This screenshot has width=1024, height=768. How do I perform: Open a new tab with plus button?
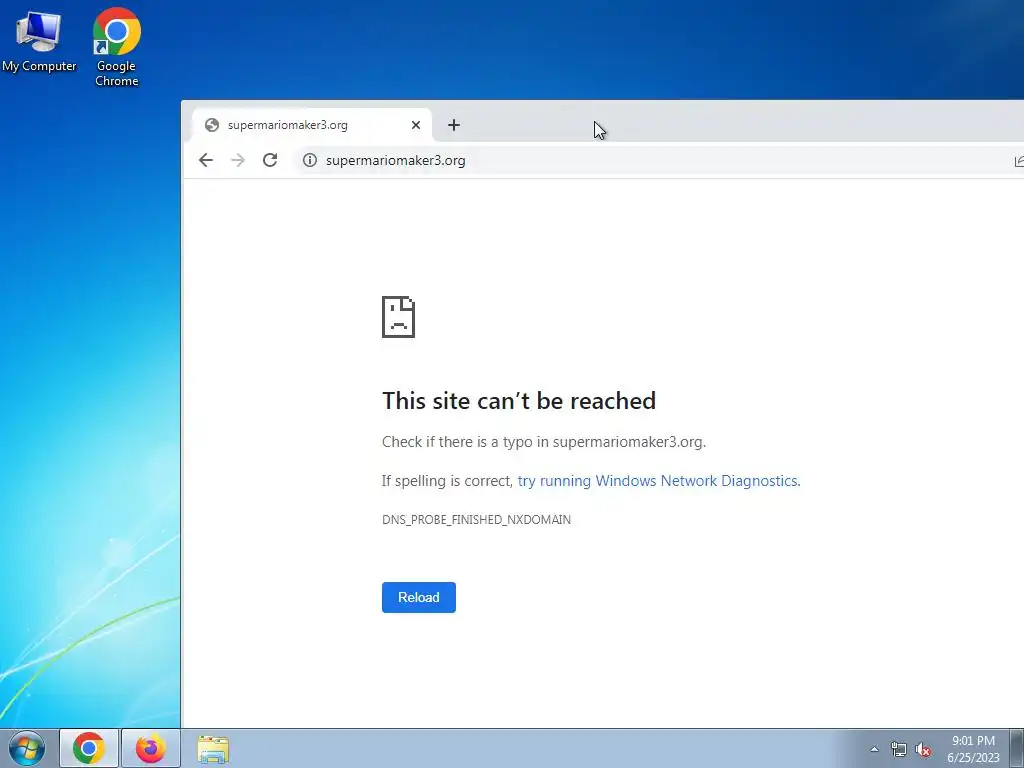[x=454, y=125]
